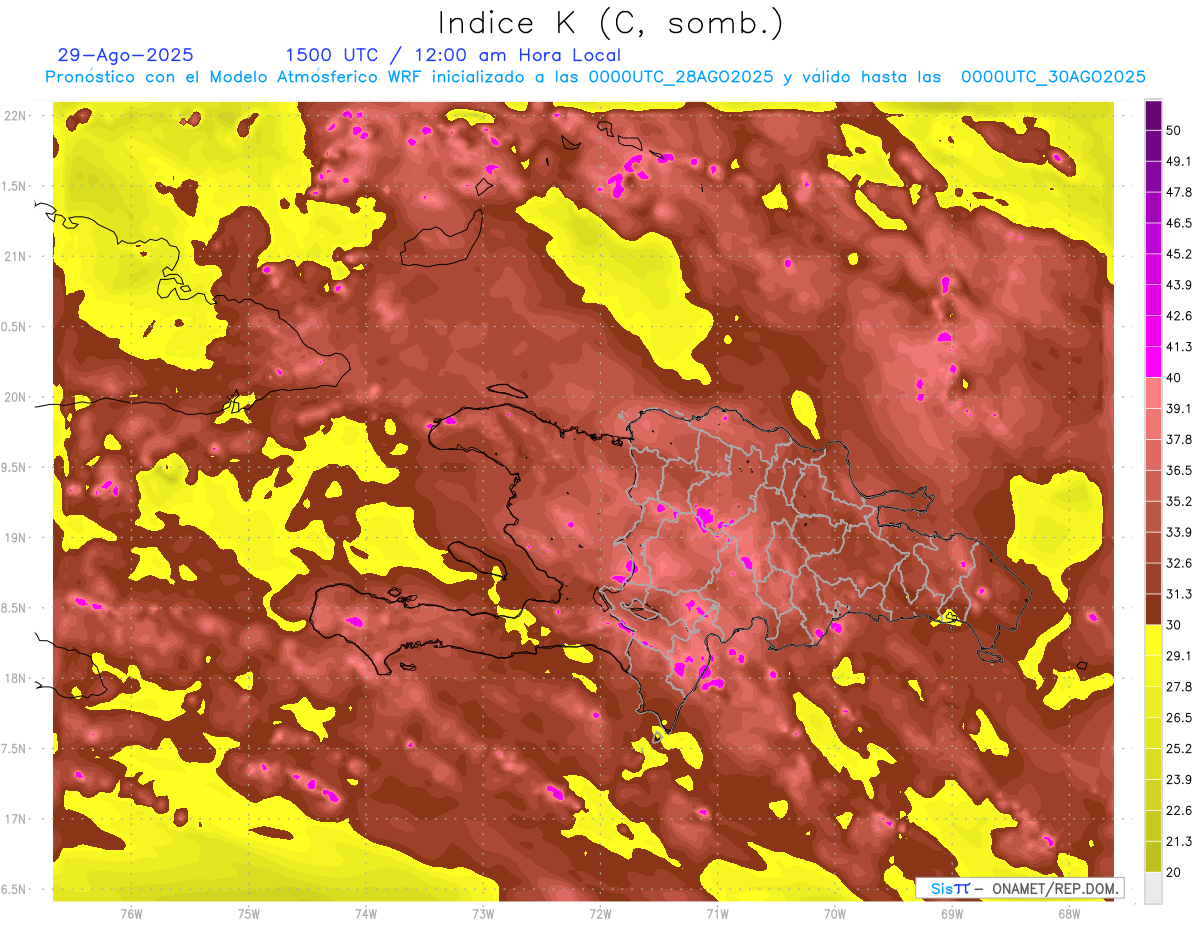Click the colorbar value 37.8
Image resolution: width=1200 pixels, height=927 pixels.
click(x=1178, y=439)
